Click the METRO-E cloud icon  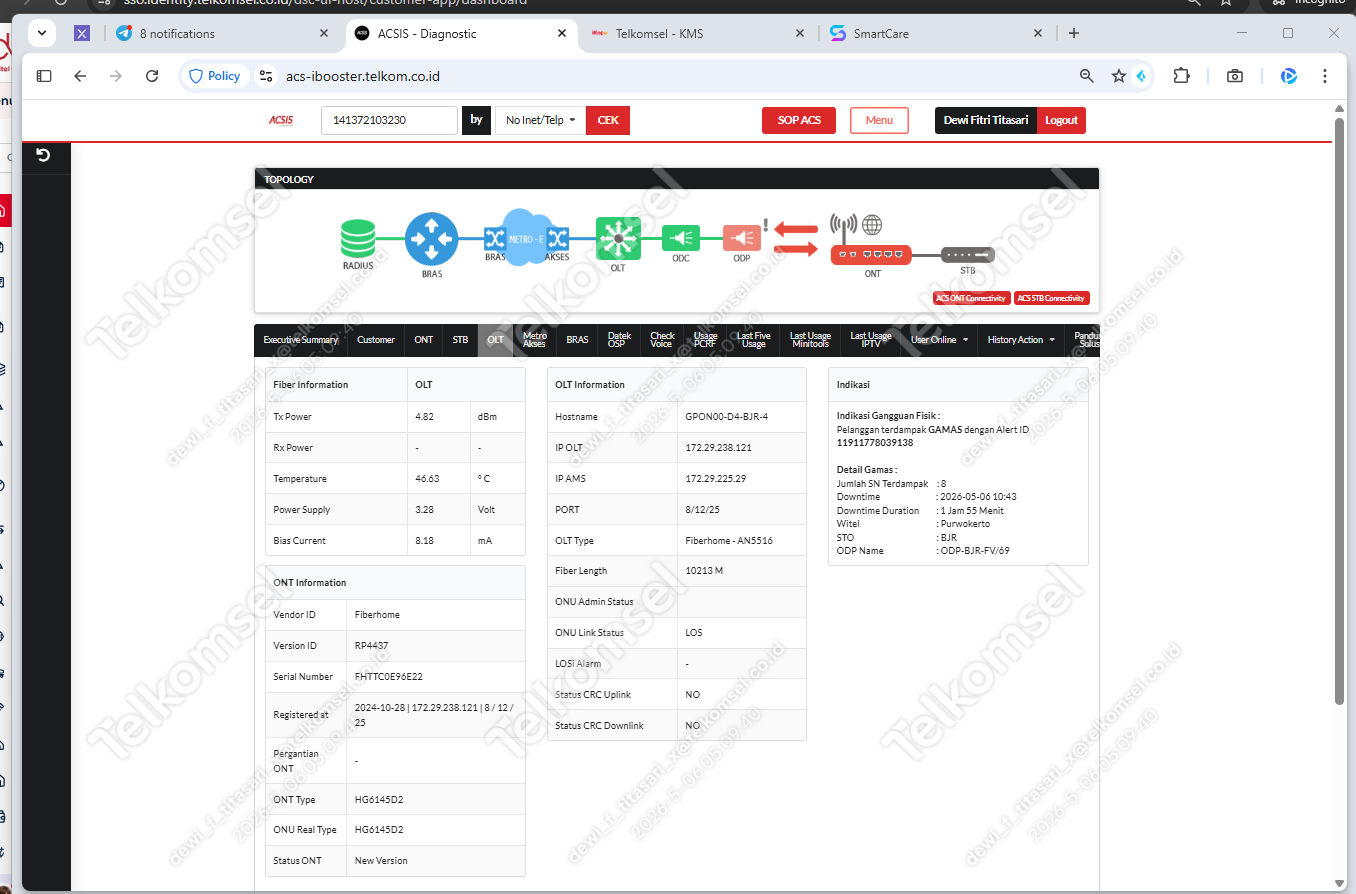pos(526,237)
